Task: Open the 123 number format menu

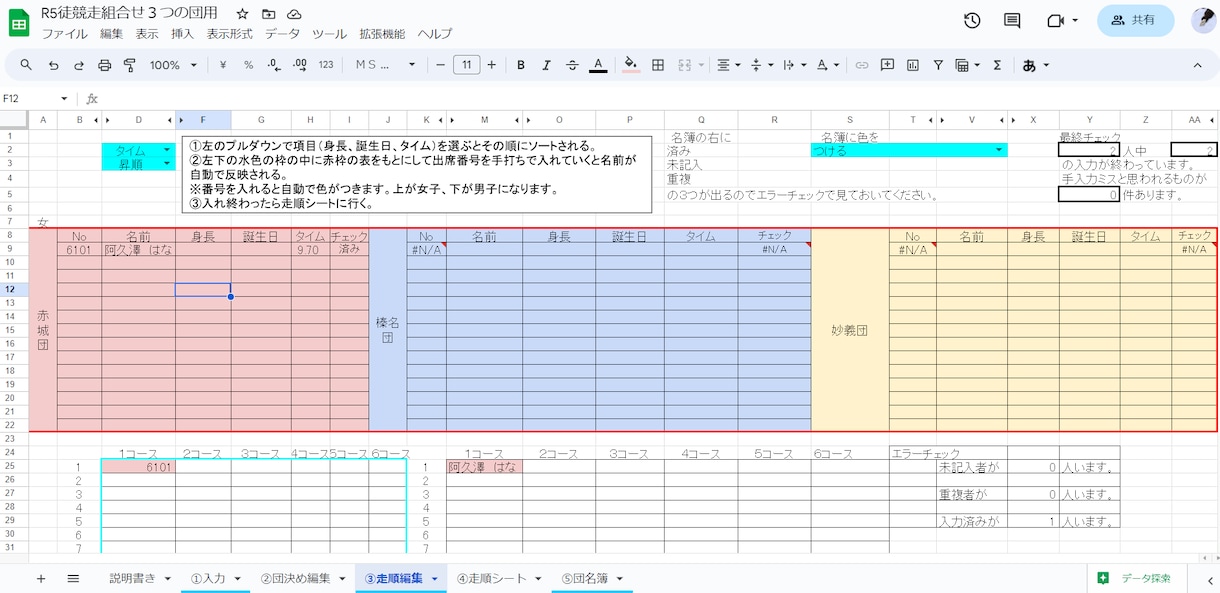Action: pos(326,65)
